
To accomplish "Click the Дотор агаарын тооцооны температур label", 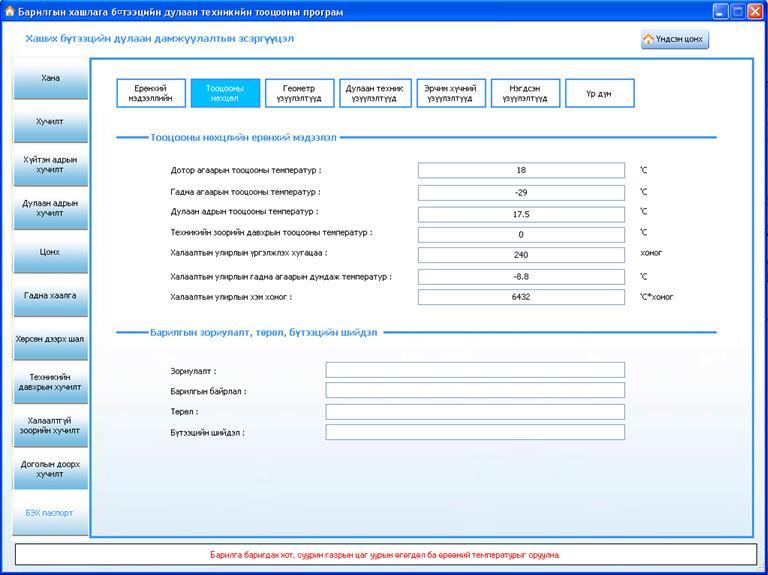I will click(x=246, y=170).
